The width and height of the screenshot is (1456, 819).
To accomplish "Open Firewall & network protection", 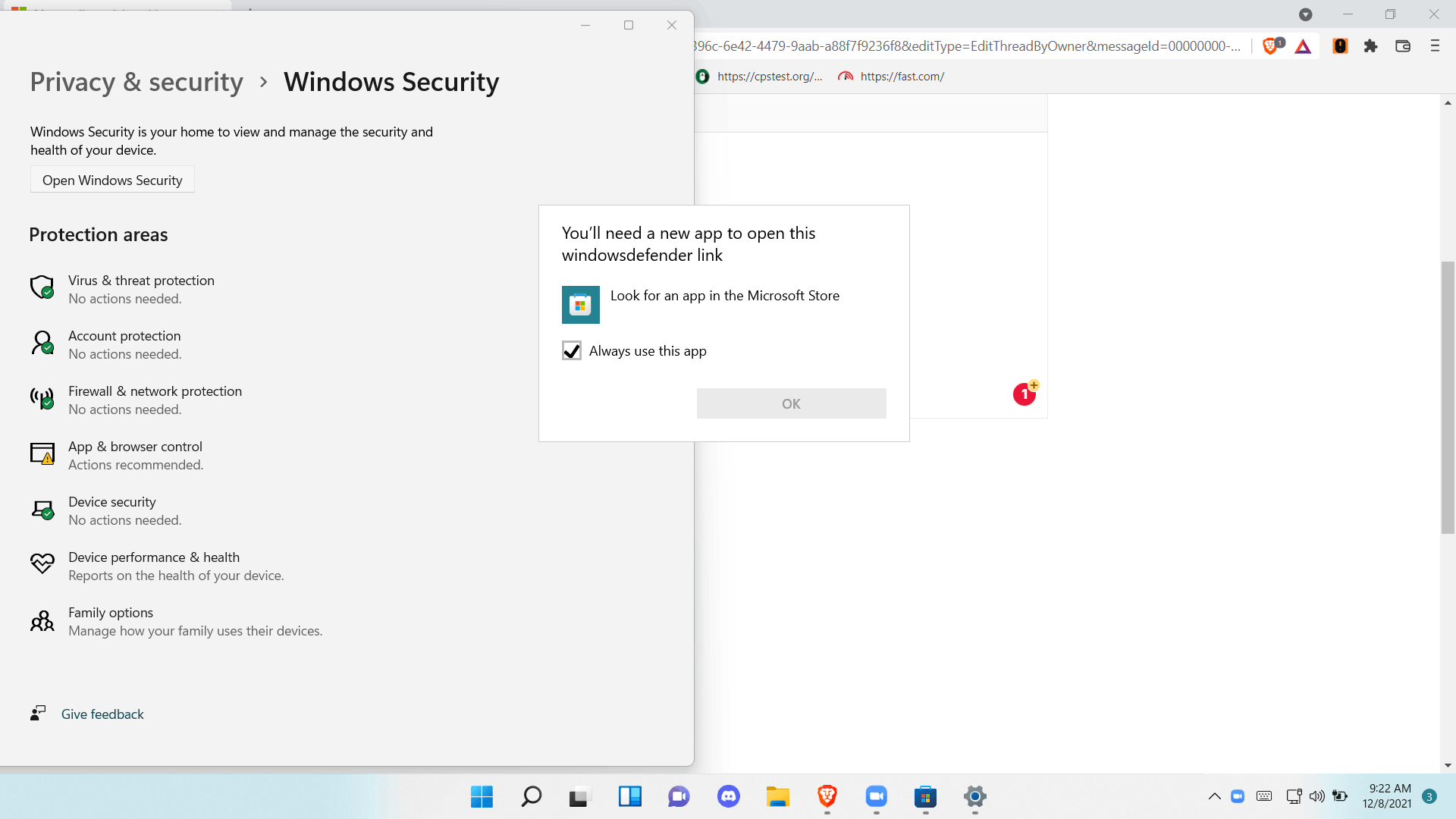I will [136, 400].
